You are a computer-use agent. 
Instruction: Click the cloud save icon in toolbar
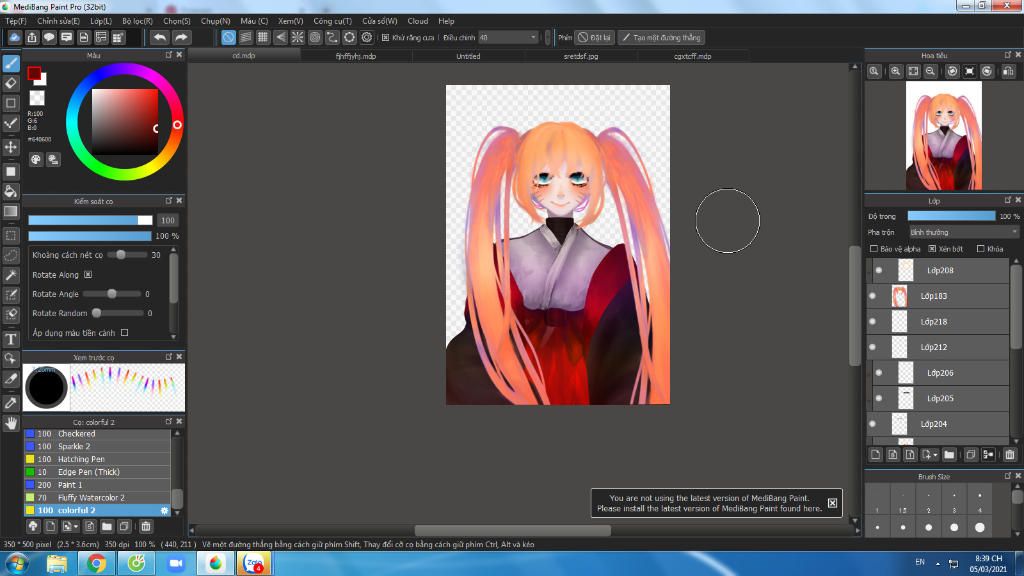click(x=14, y=37)
